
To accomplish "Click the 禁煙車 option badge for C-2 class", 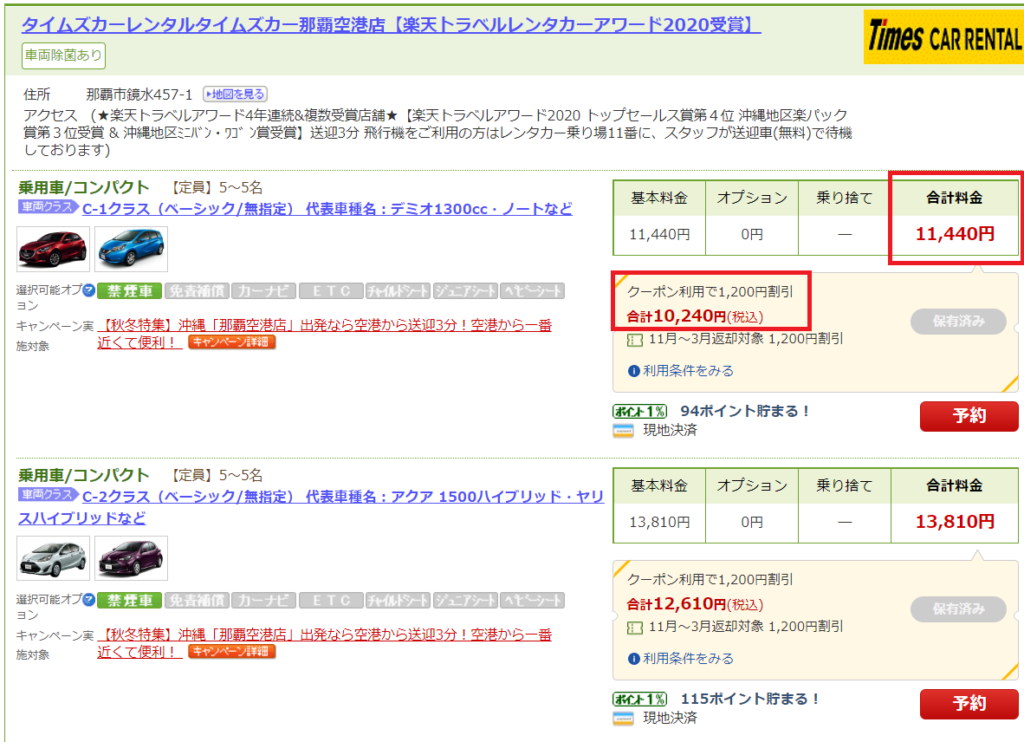I will pyautogui.click(x=130, y=600).
